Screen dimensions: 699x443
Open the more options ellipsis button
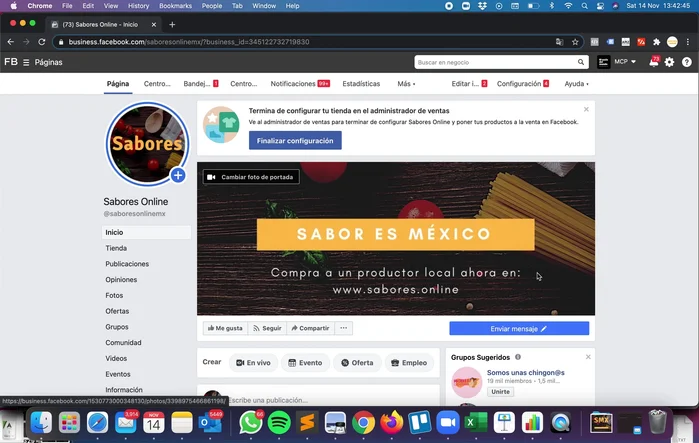pos(343,328)
